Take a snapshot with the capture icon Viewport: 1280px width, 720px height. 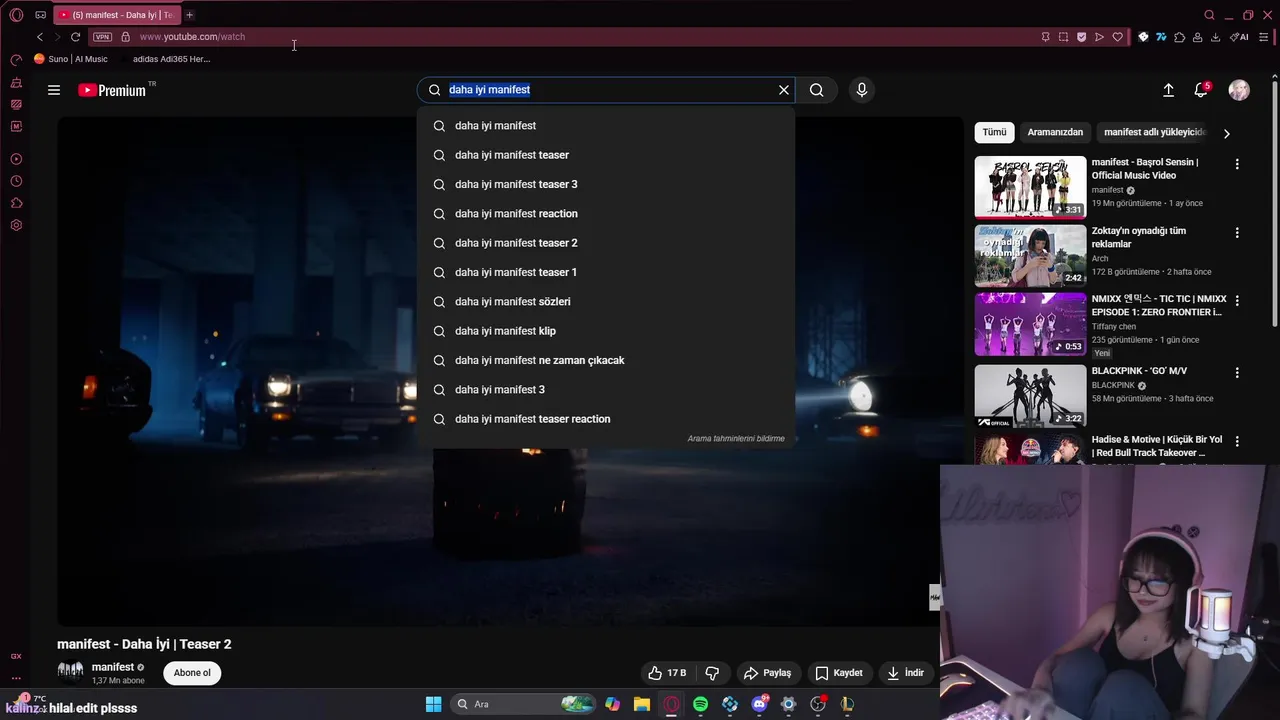pos(1063,37)
